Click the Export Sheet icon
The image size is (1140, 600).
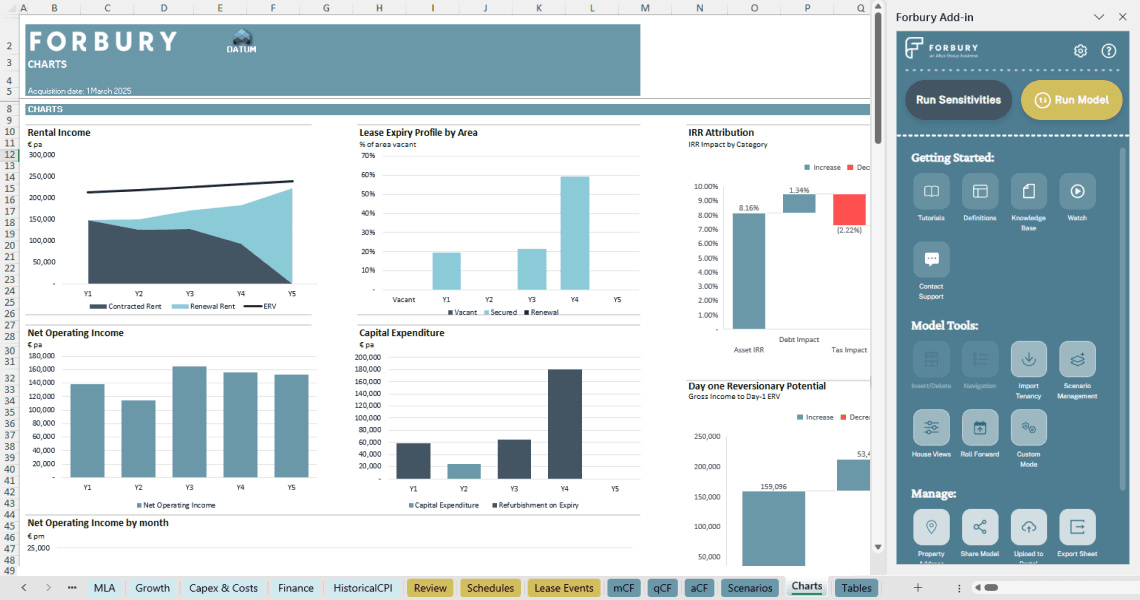[x=1077, y=527]
